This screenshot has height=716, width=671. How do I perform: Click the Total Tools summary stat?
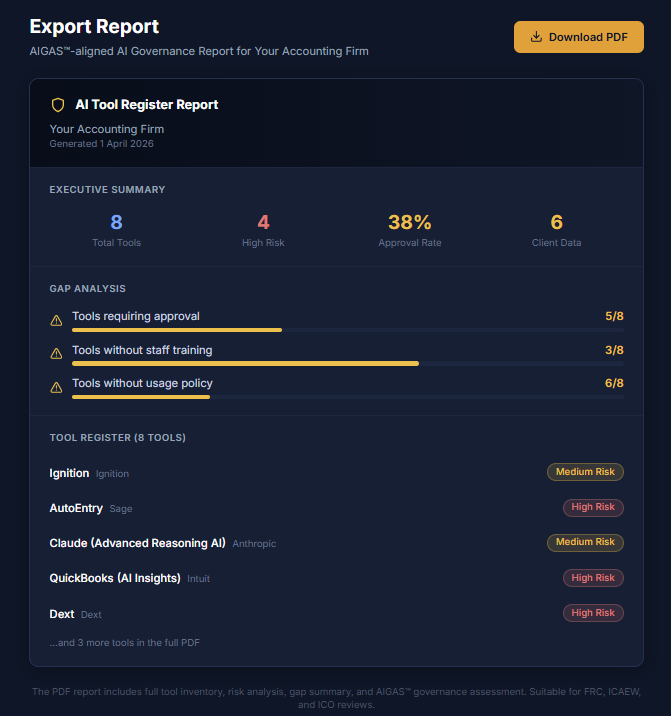click(x=116, y=229)
